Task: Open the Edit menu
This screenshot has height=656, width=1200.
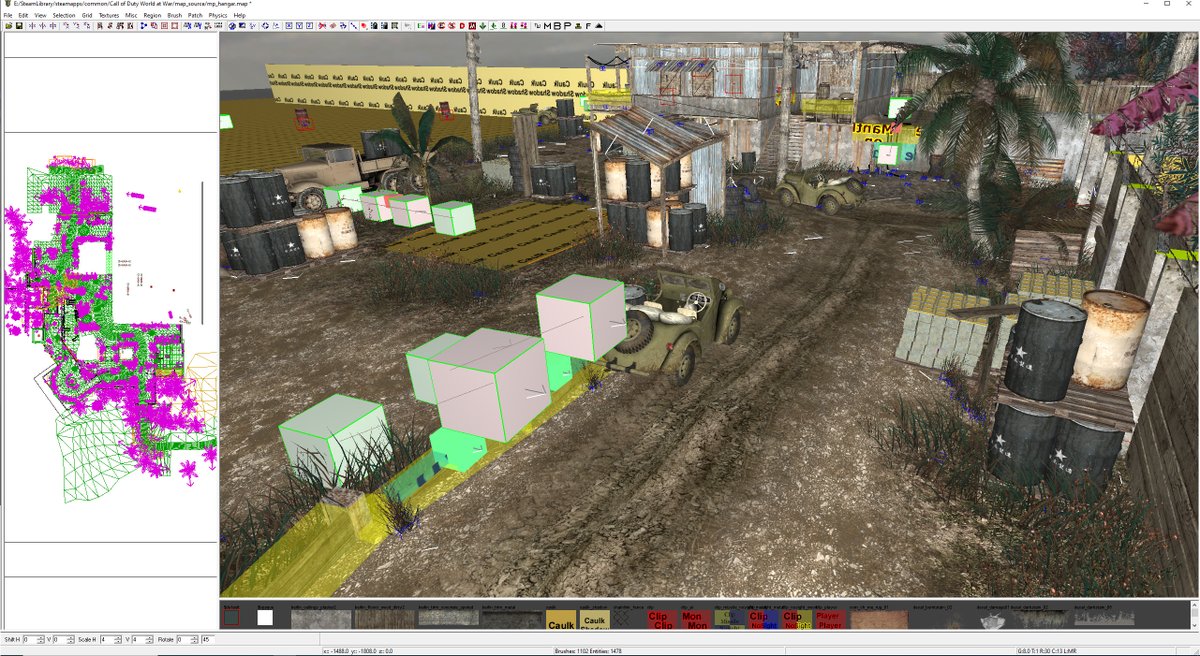Action: pos(23,16)
